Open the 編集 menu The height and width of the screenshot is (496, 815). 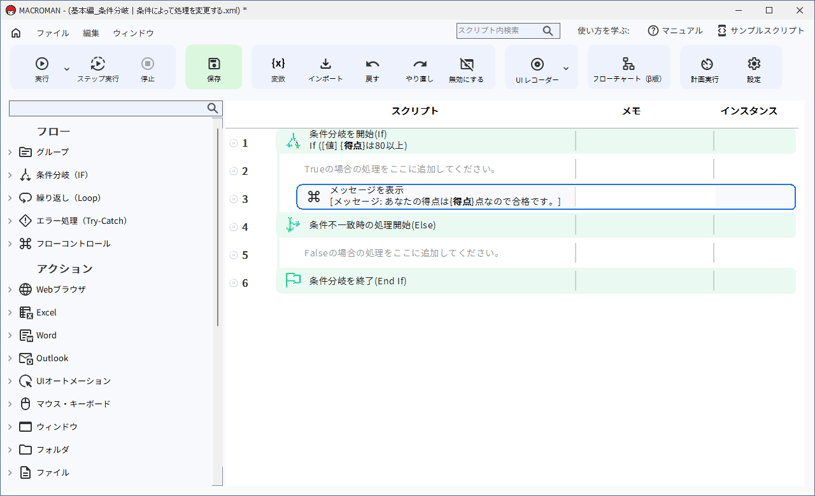coord(91,33)
